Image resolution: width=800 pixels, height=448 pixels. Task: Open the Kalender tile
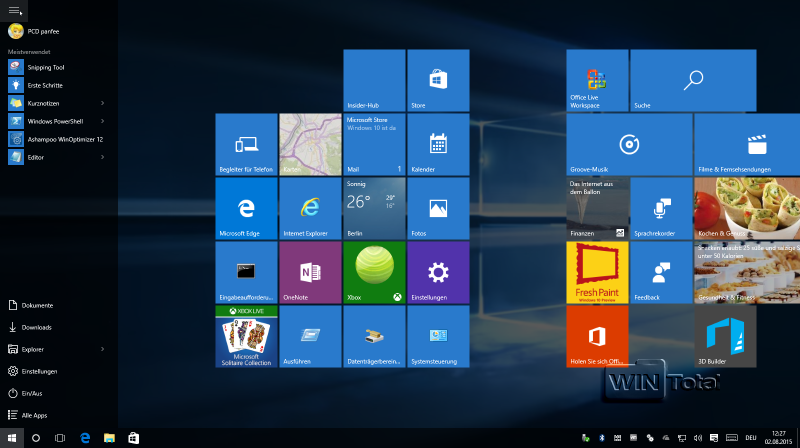(x=438, y=144)
